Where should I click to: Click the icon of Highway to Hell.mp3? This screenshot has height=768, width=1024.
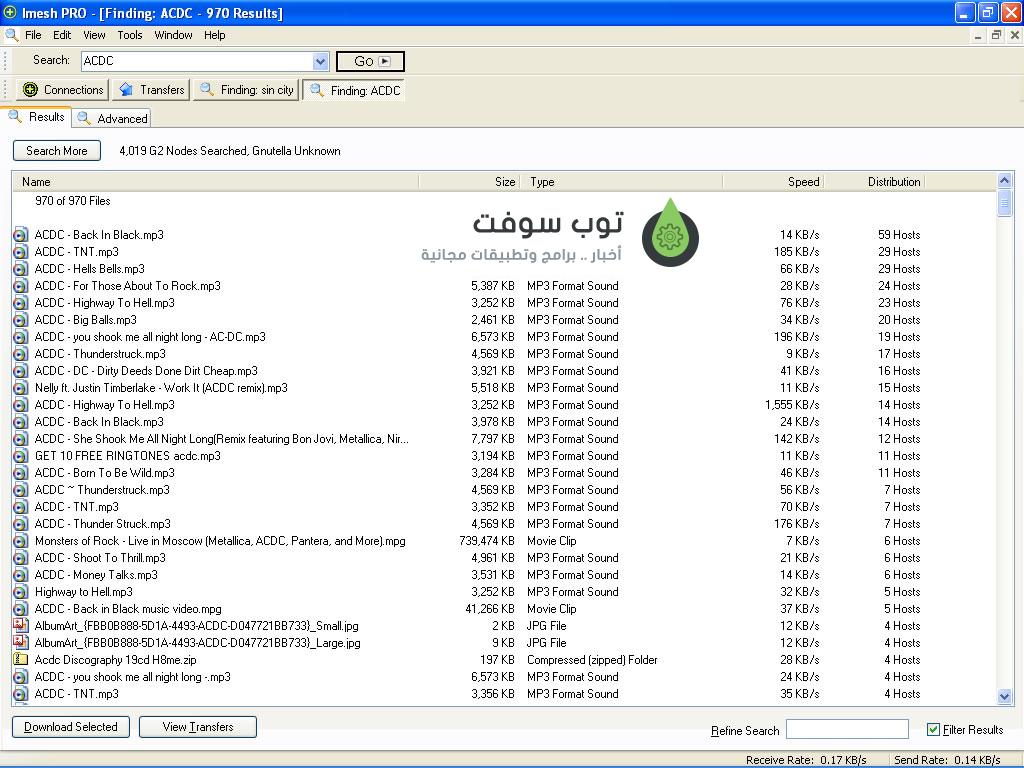click(20, 592)
